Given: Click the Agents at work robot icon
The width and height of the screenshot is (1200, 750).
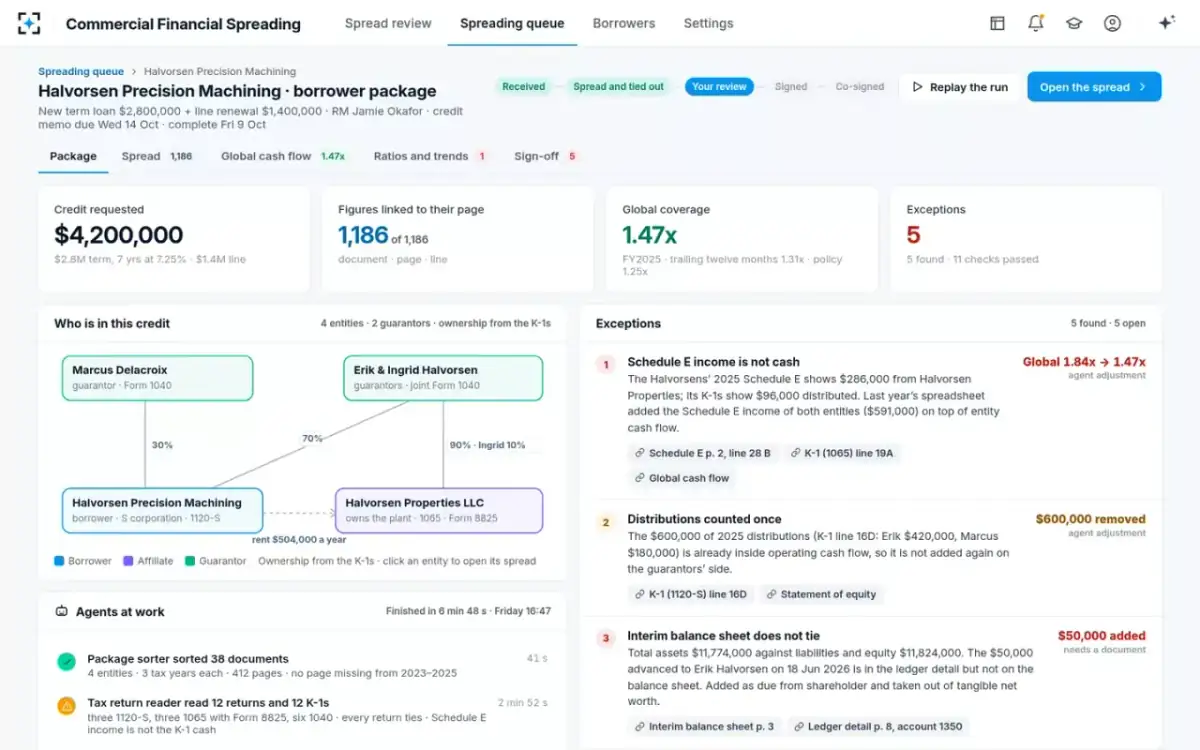Looking at the screenshot, I should (x=62, y=611).
